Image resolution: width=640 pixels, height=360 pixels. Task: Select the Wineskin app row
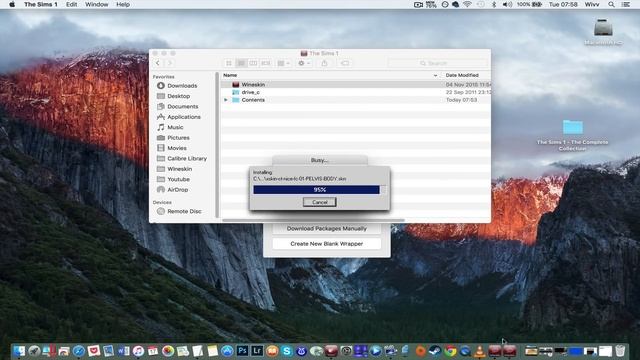point(355,84)
